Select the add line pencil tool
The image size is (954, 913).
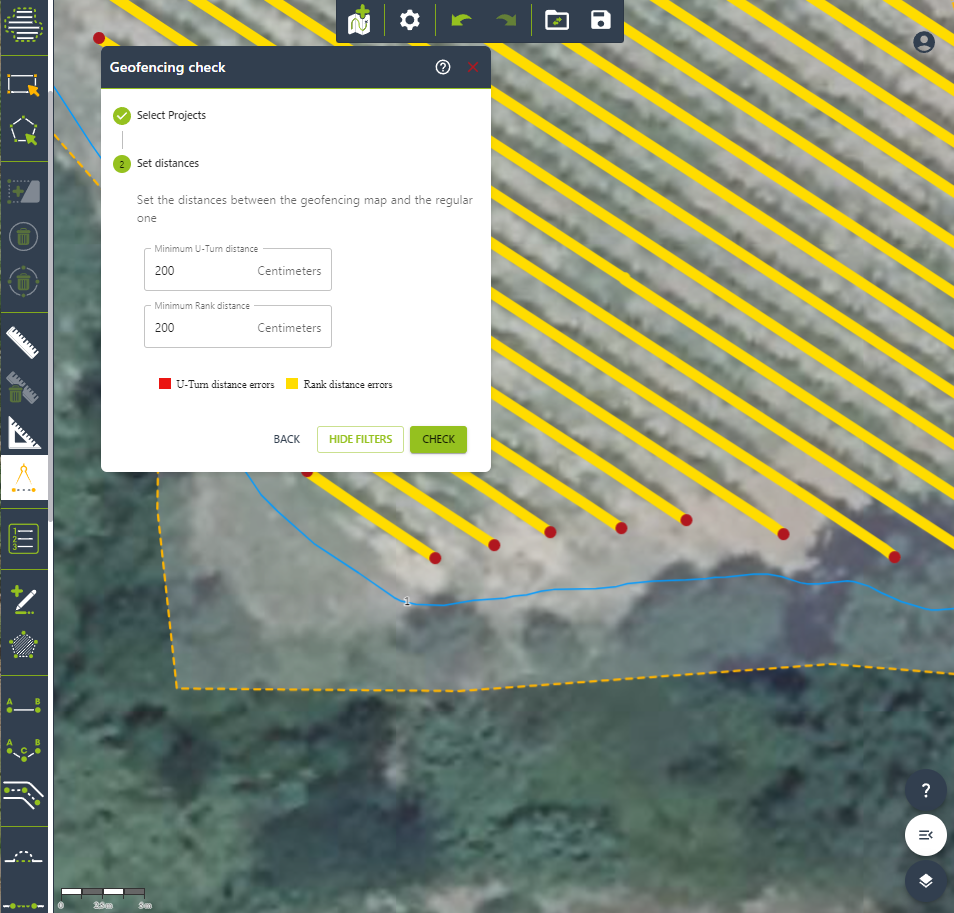[23, 599]
